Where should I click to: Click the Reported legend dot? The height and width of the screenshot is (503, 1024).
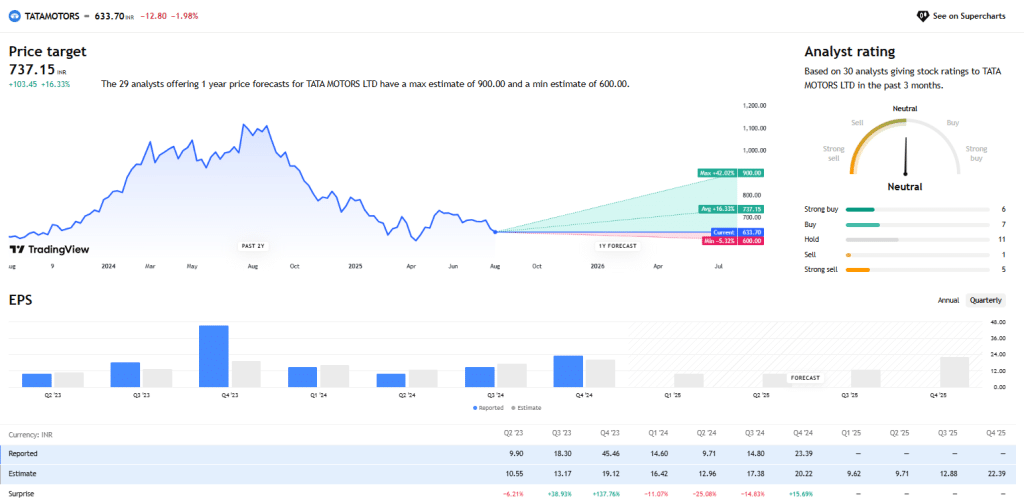pos(475,408)
